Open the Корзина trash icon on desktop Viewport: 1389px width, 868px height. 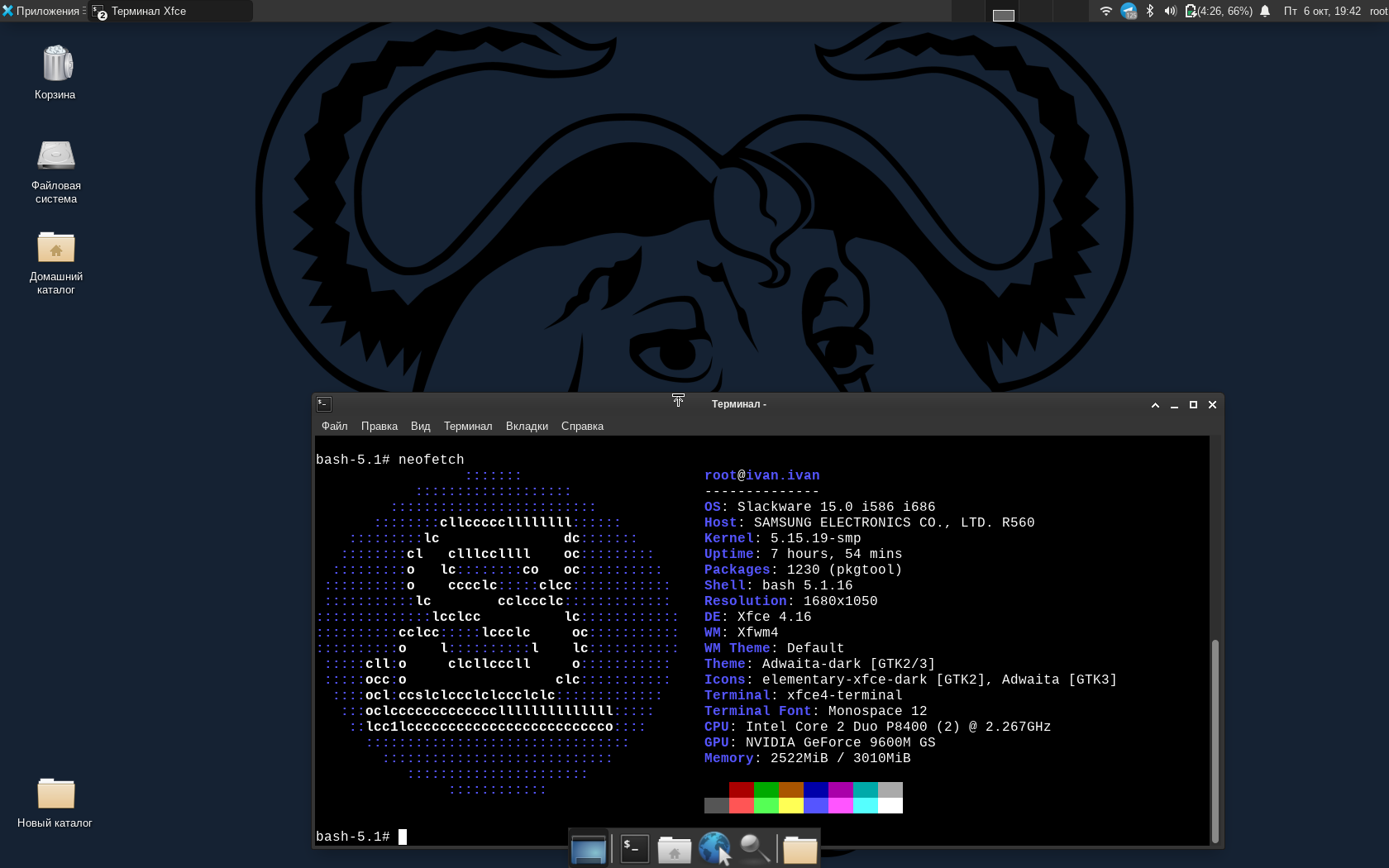(55, 73)
